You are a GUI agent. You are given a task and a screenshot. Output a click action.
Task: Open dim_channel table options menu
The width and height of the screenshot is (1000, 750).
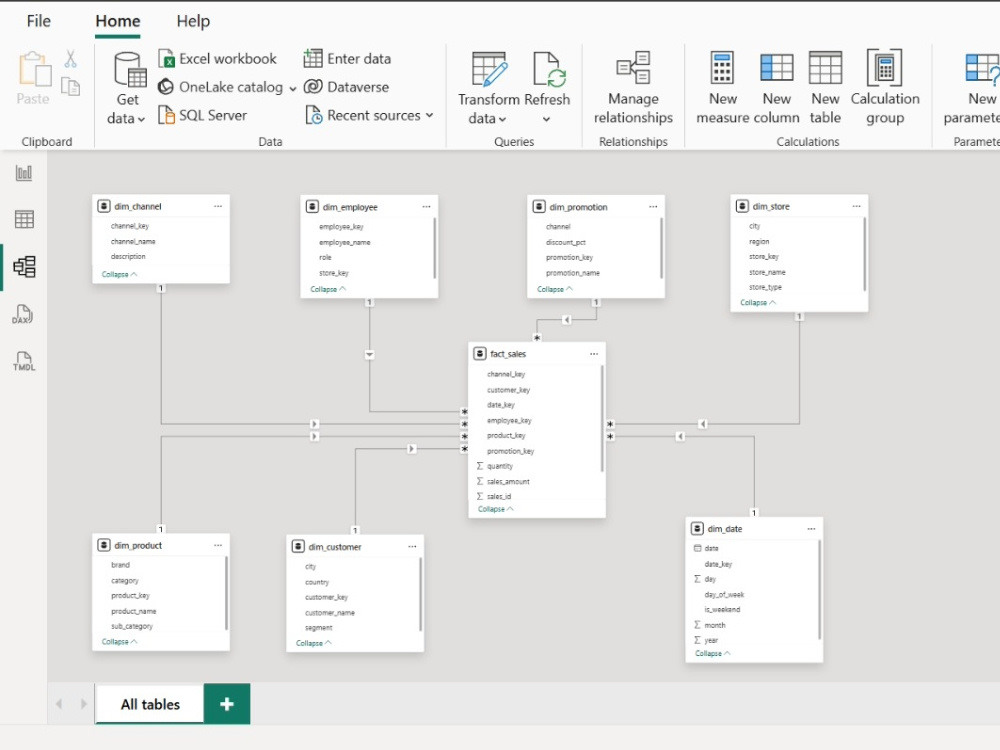pos(218,206)
